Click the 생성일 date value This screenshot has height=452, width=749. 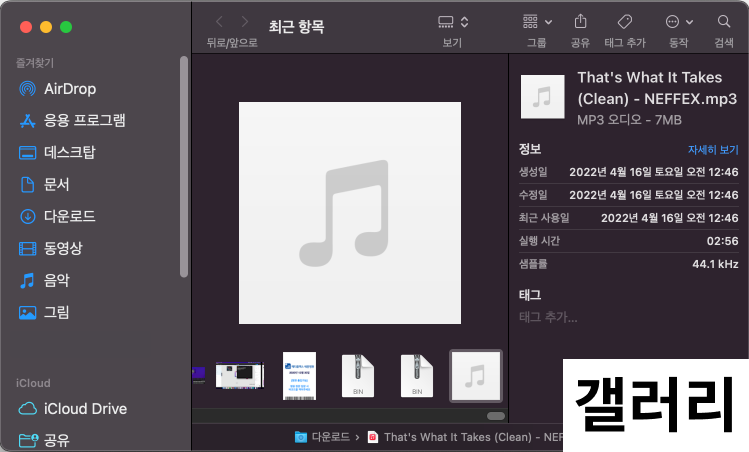(x=653, y=172)
